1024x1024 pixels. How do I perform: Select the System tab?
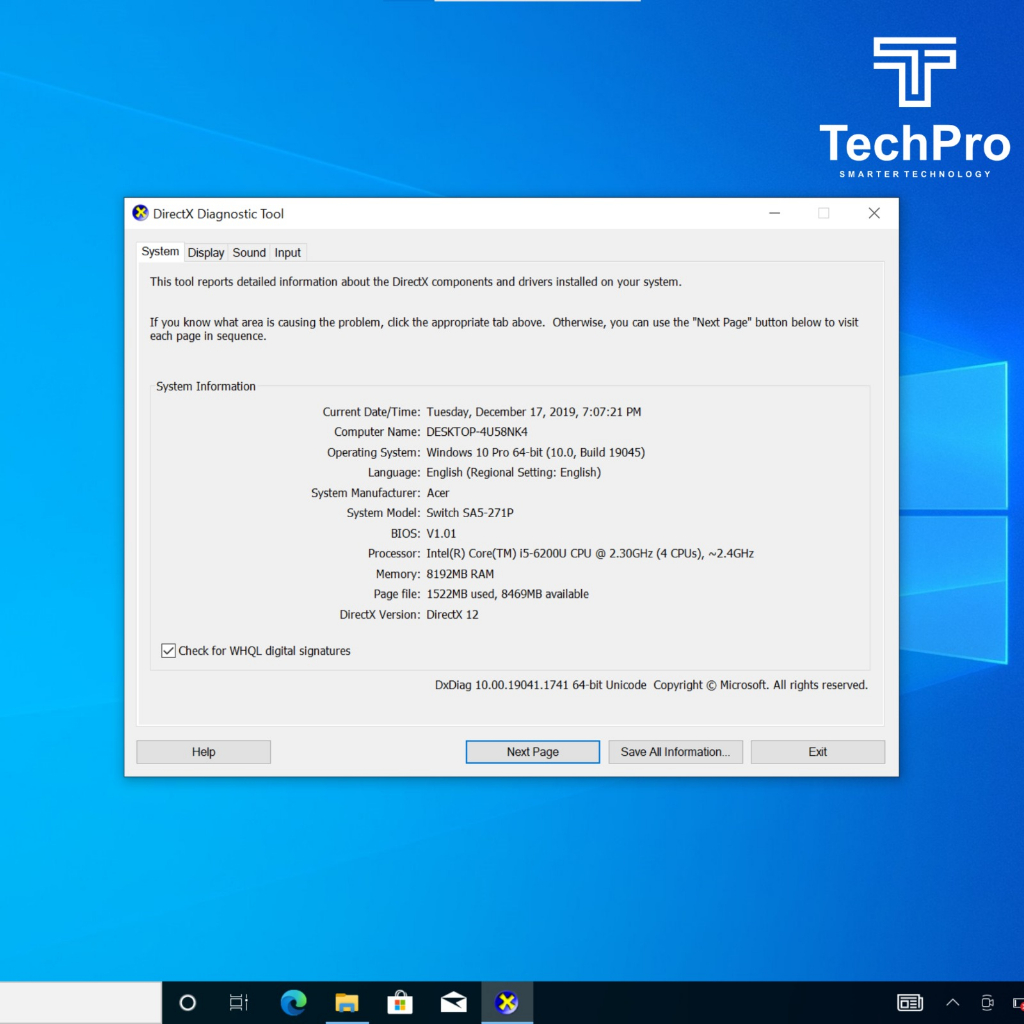pyautogui.click(x=160, y=252)
